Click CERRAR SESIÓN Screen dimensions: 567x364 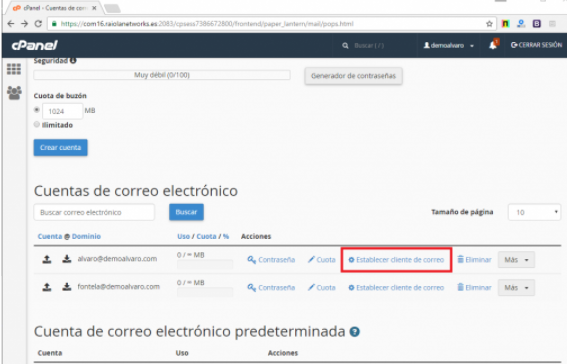[536, 45]
